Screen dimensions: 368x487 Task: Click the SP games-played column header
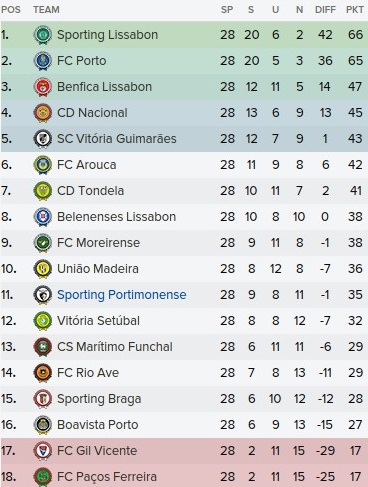click(x=227, y=10)
